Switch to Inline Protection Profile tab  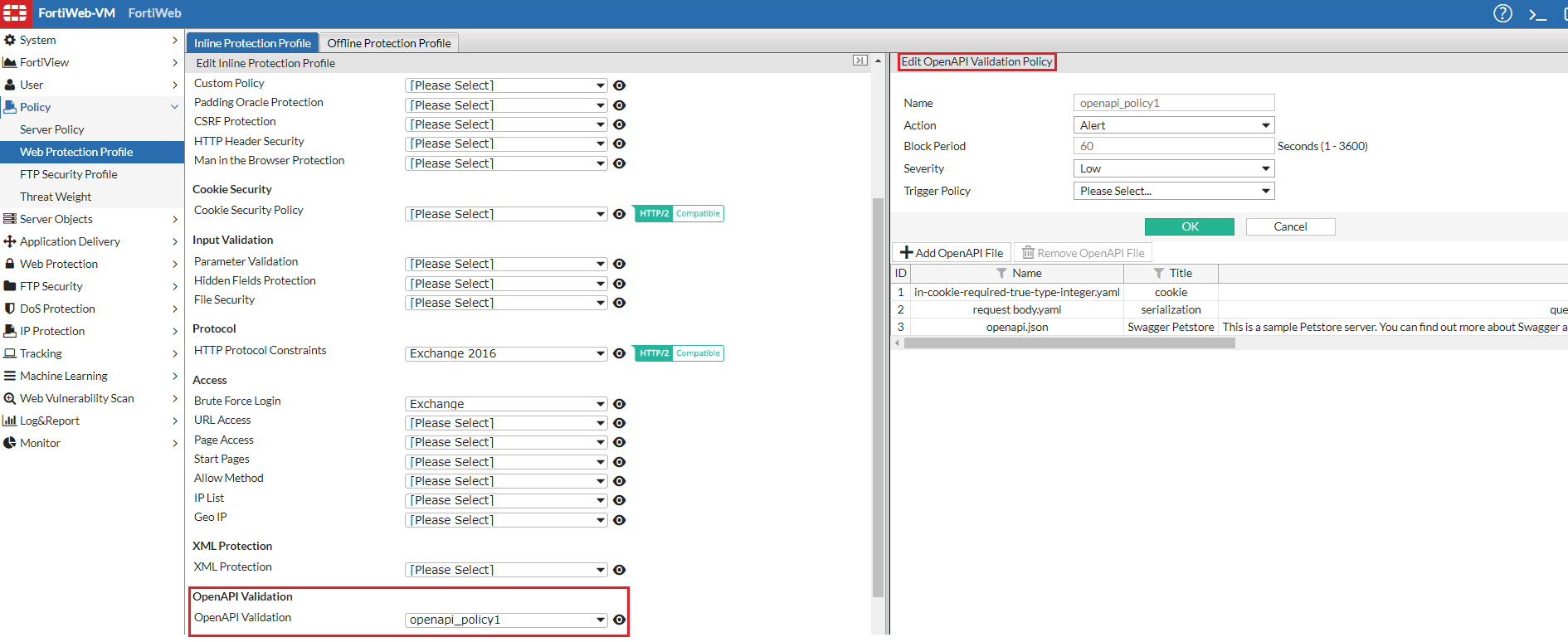[x=252, y=43]
